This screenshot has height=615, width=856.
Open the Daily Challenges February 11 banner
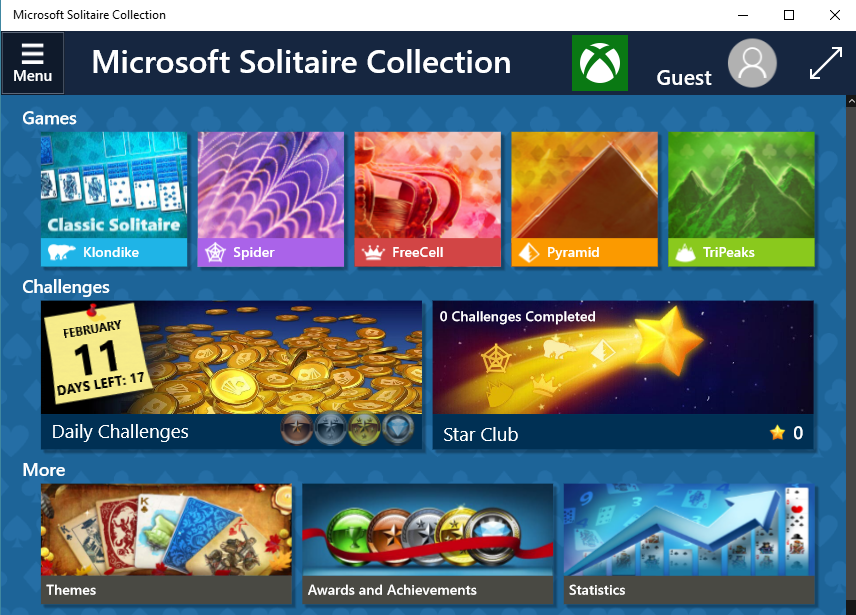point(231,375)
